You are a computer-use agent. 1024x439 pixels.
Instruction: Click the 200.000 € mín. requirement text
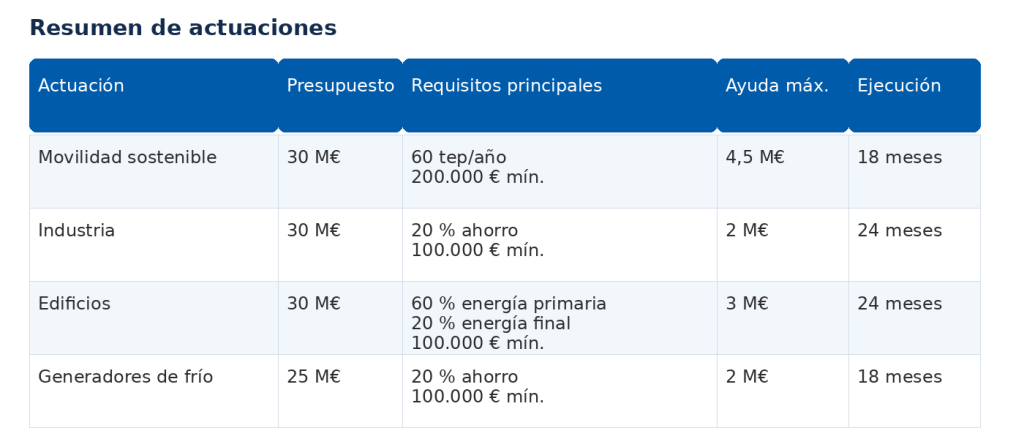coord(477,177)
